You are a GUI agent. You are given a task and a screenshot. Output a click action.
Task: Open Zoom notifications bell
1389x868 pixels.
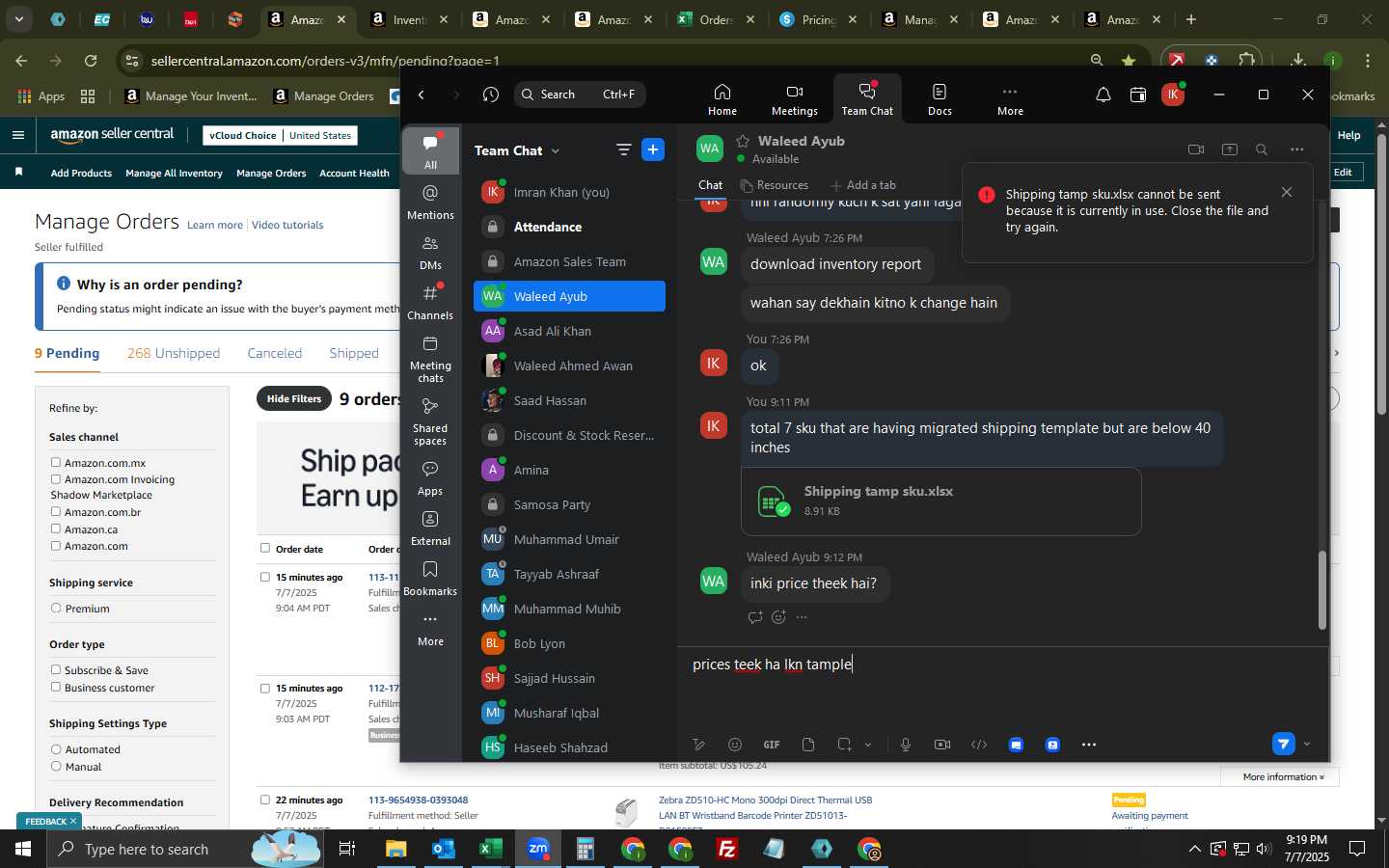point(1103,95)
